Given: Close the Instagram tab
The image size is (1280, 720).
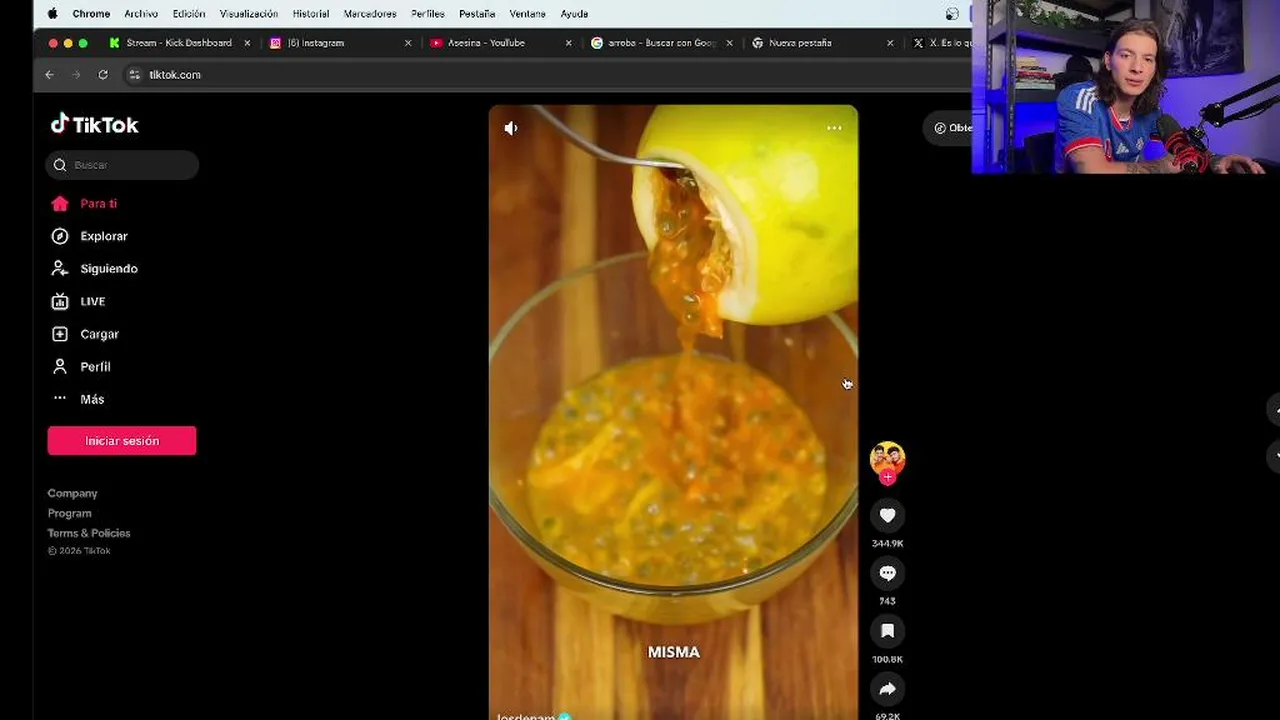Looking at the screenshot, I should tap(407, 43).
